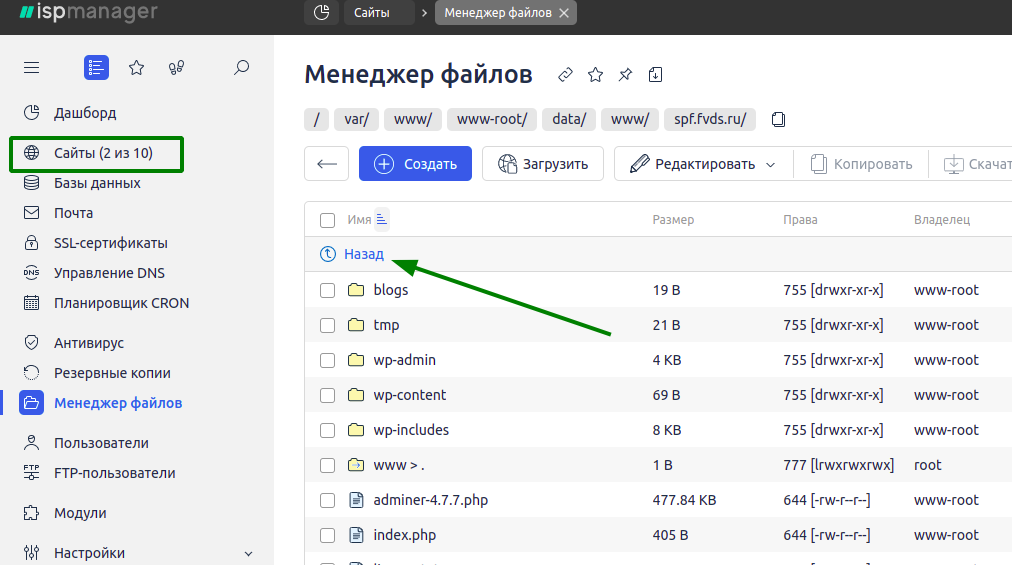Screen dimensions: 1012x565
Task: Open the dashboard tab icon in top bar
Action: click(321, 12)
